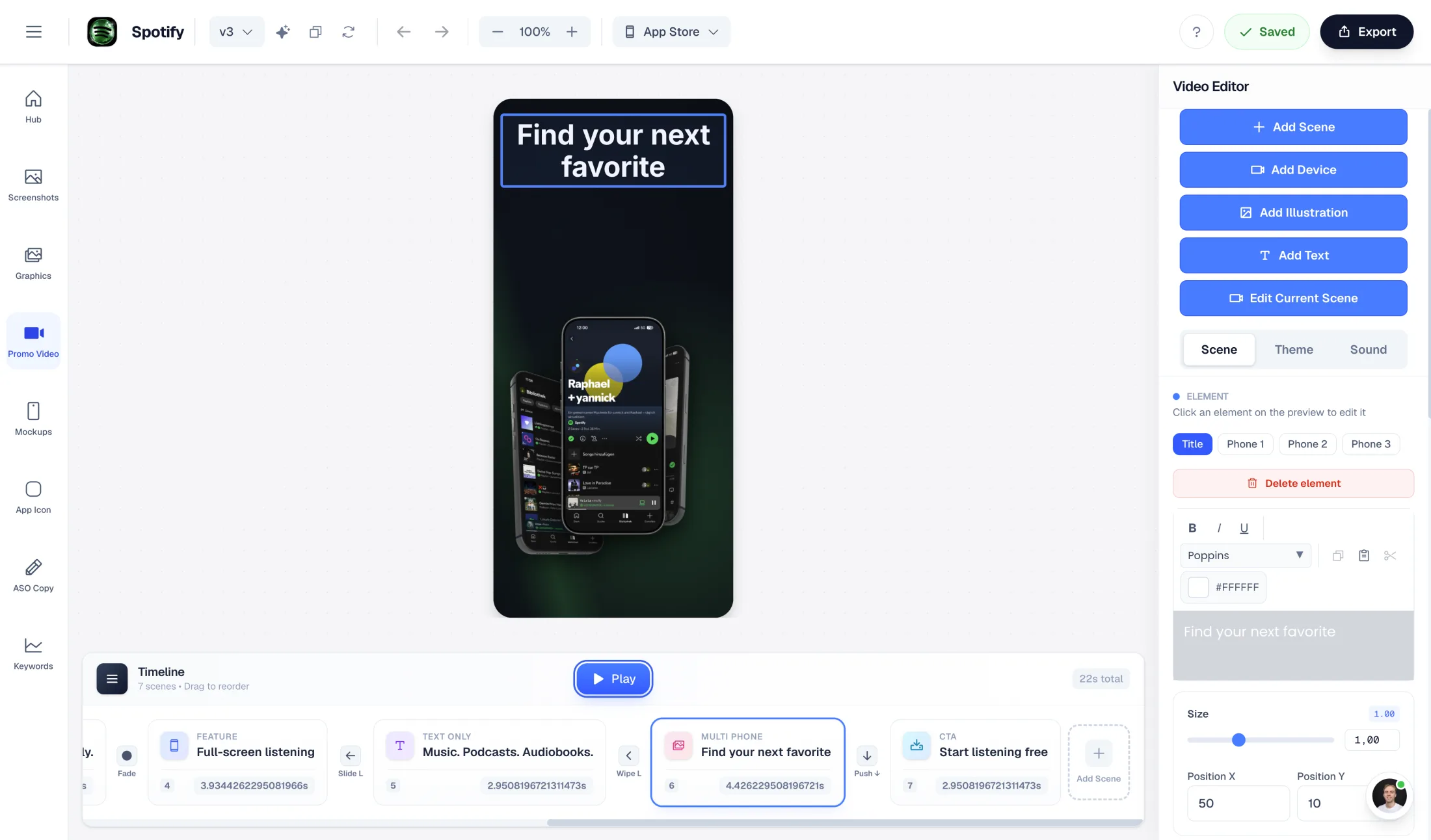Click the Add Device button
1431x840 pixels.
(1293, 170)
